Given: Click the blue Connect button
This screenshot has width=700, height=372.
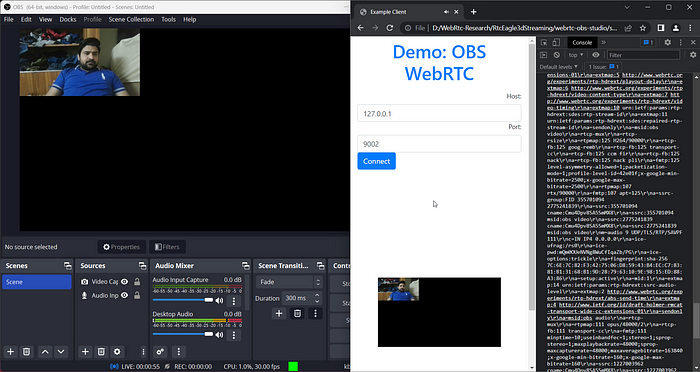Looking at the screenshot, I should click(376, 161).
